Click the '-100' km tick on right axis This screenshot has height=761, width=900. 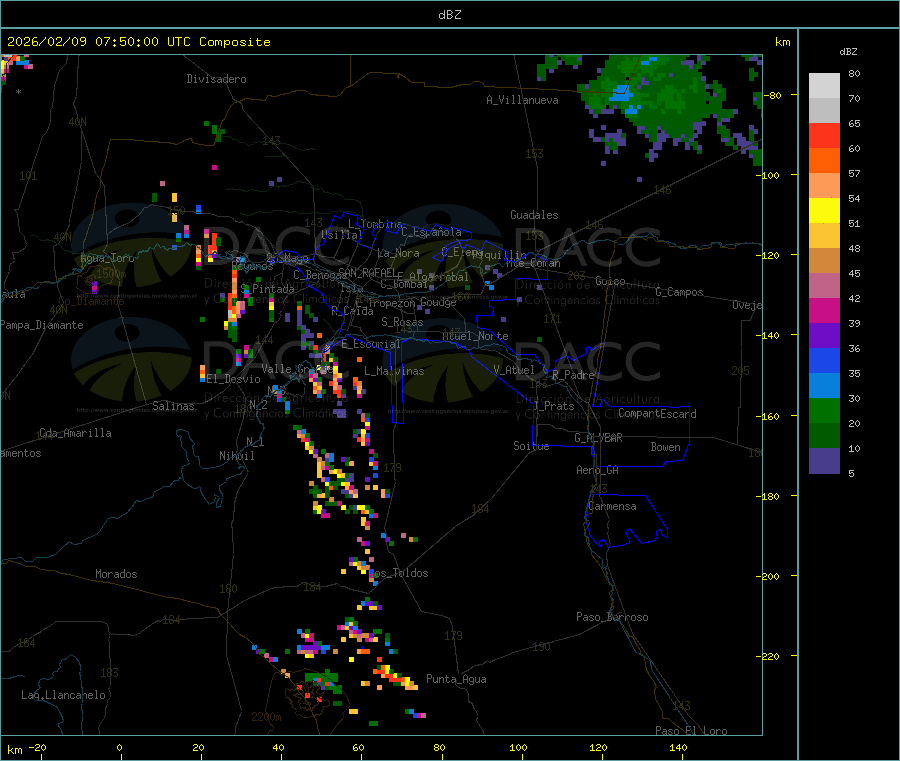point(768,175)
